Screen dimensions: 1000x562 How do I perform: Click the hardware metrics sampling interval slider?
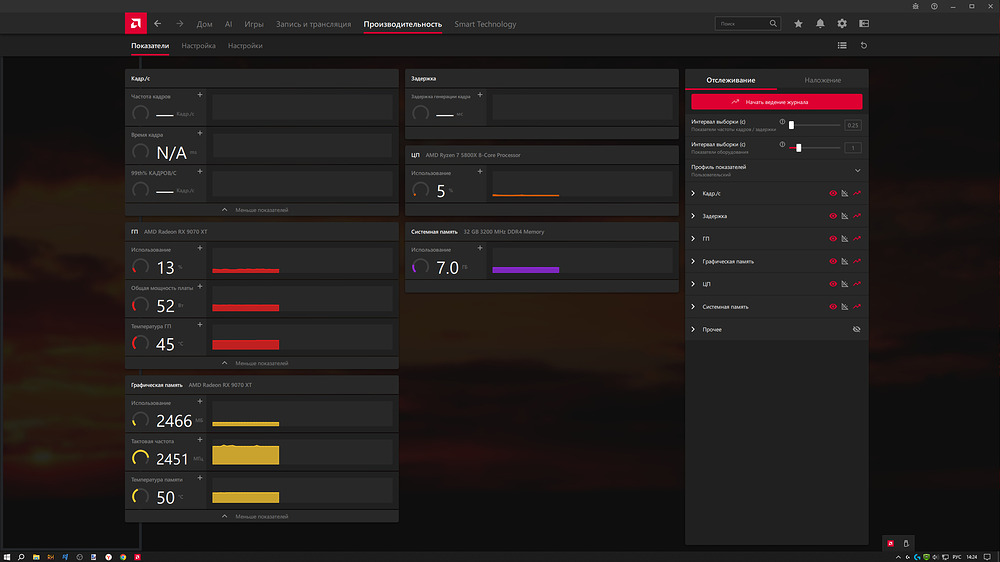[x=814, y=147]
